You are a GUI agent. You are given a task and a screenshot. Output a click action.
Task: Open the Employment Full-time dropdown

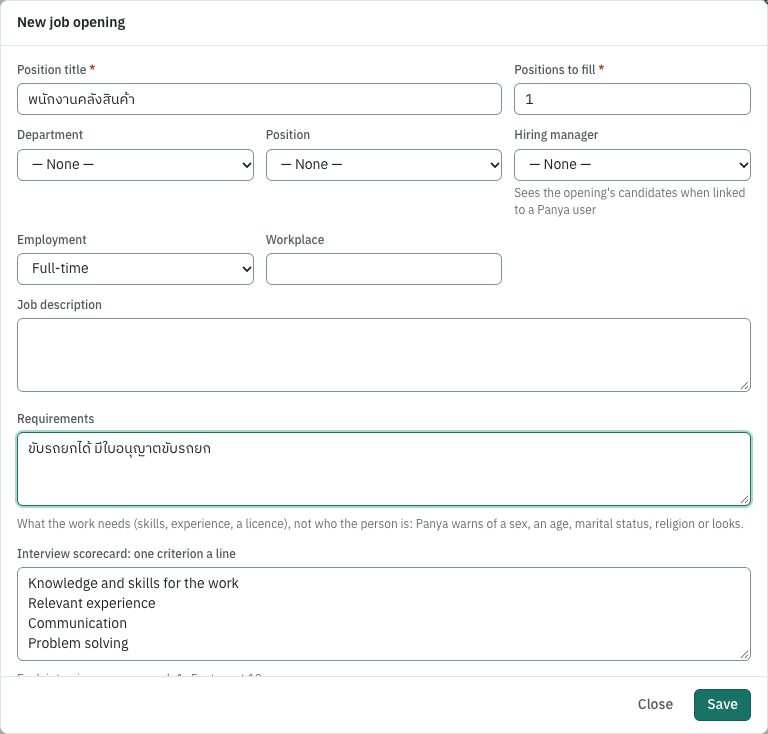click(x=135, y=269)
